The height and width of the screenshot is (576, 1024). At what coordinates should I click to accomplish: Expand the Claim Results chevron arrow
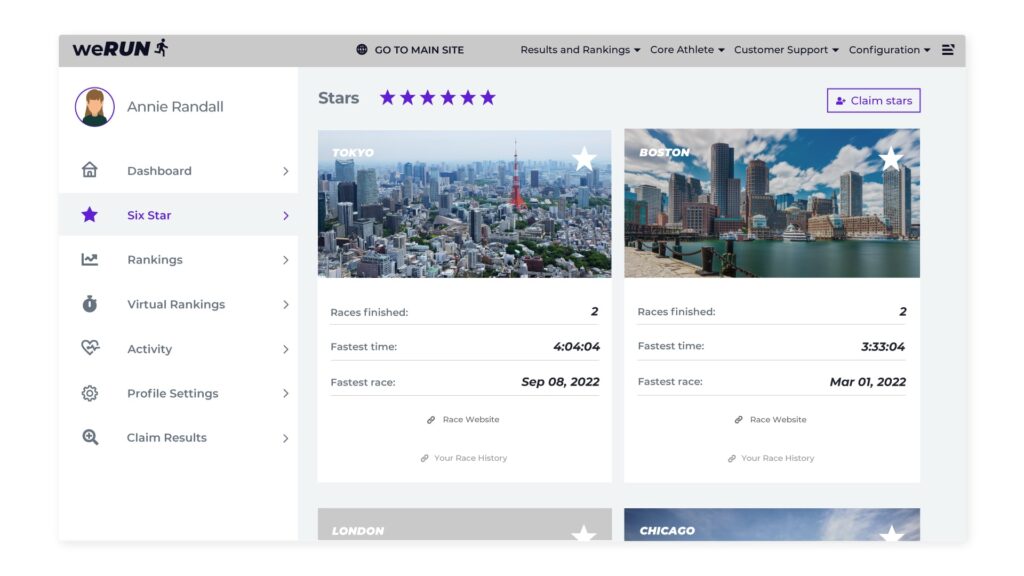(285, 438)
